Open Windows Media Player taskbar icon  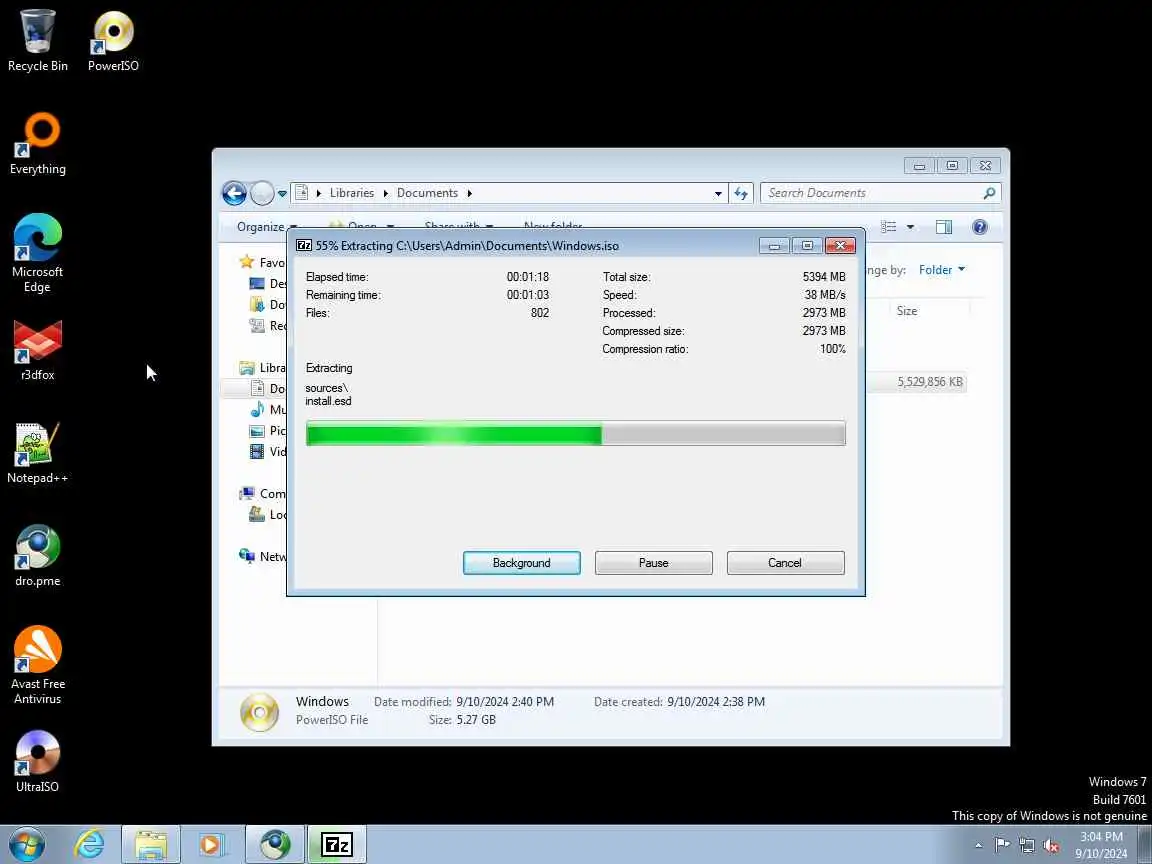pos(211,845)
